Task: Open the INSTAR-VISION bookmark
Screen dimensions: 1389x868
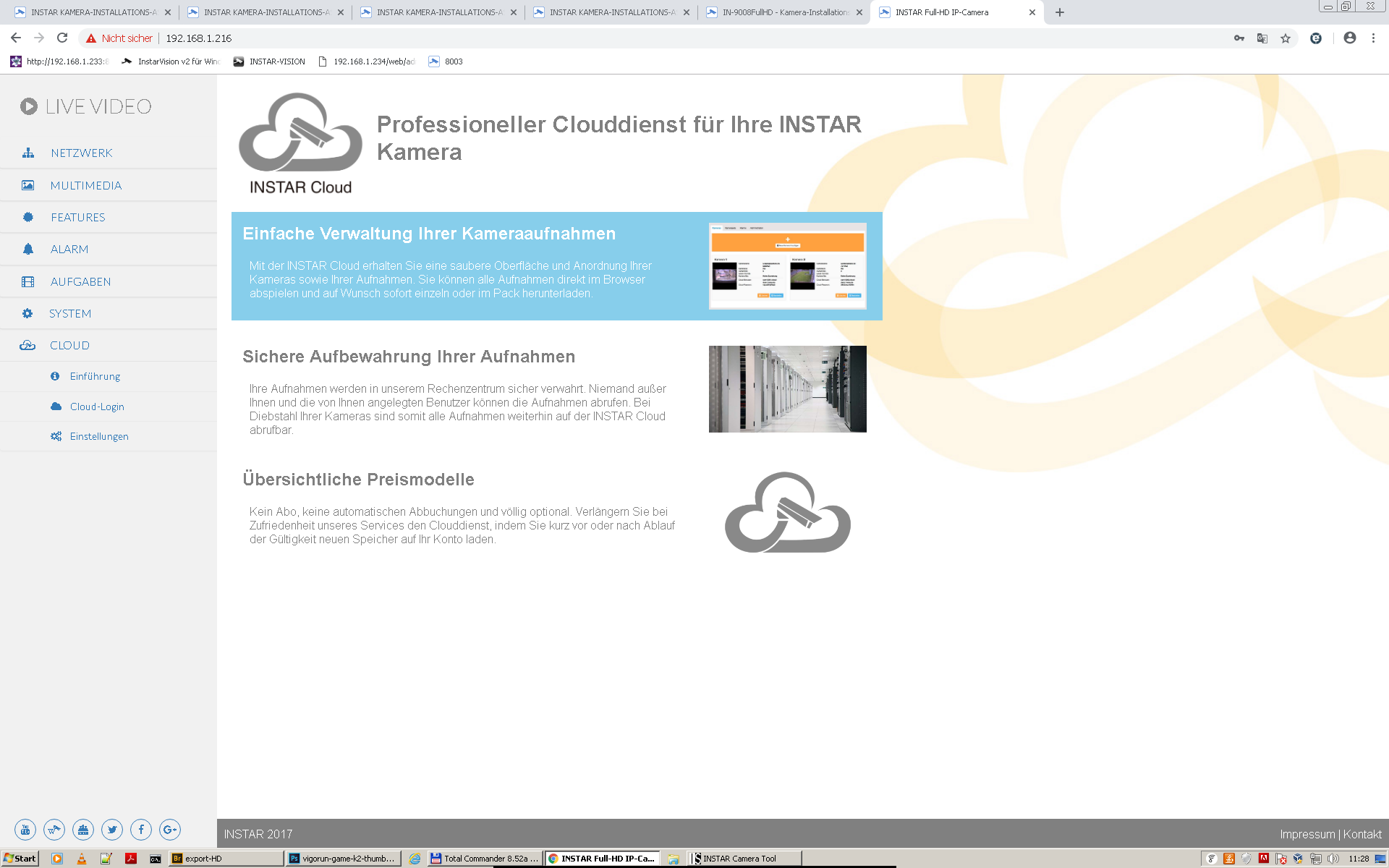Action: click(269, 61)
